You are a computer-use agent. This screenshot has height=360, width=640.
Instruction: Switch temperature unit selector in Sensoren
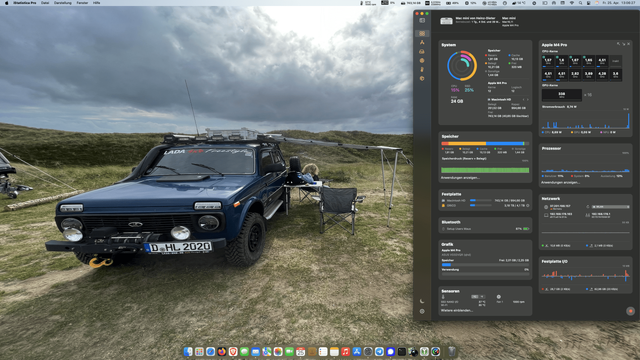(478, 297)
